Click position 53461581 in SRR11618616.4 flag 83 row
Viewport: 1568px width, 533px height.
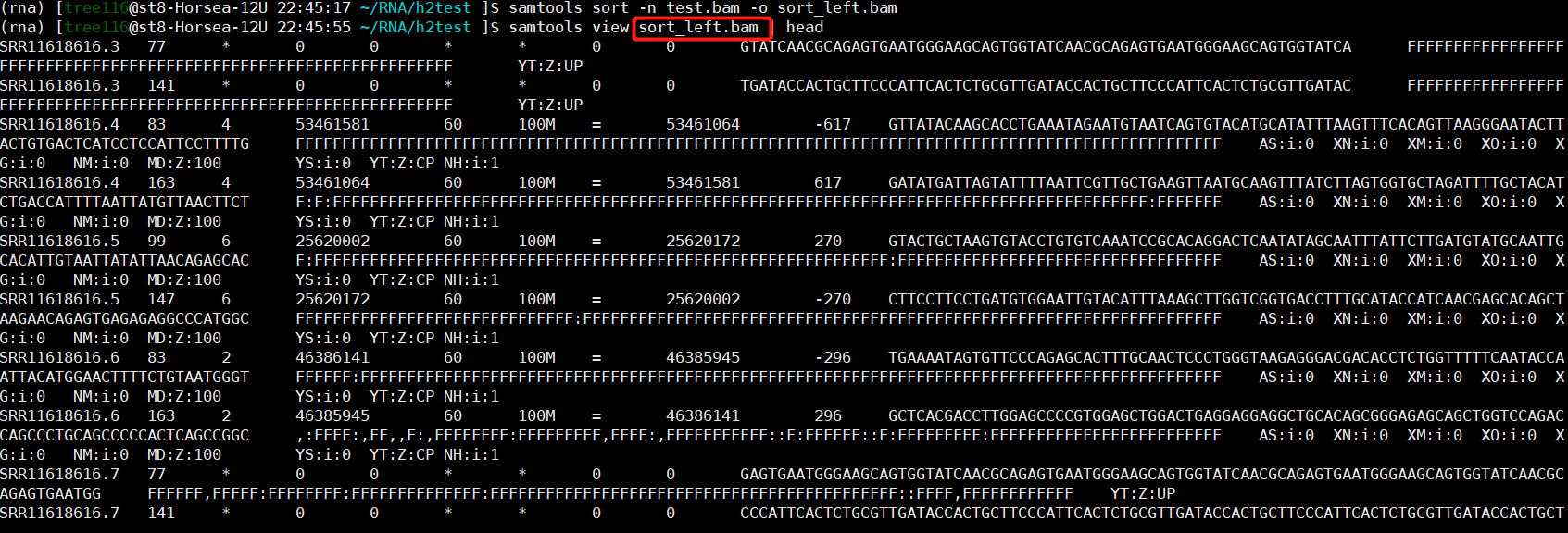pyautogui.click(x=332, y=124)
